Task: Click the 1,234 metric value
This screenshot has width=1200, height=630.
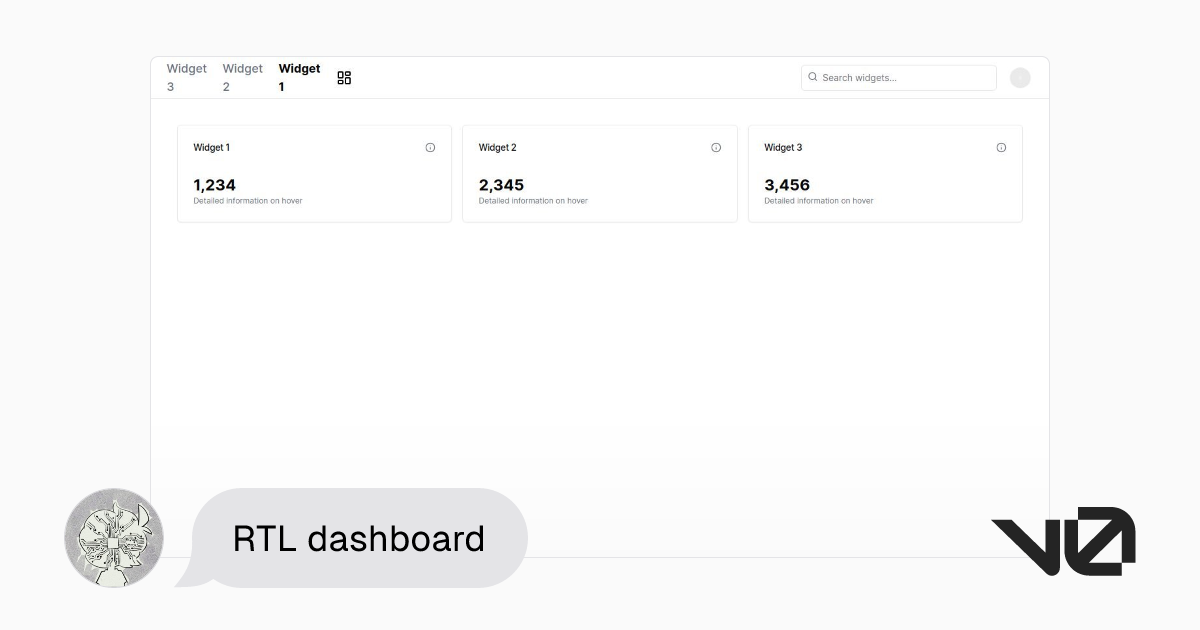Action: click(x=215, y=185)
